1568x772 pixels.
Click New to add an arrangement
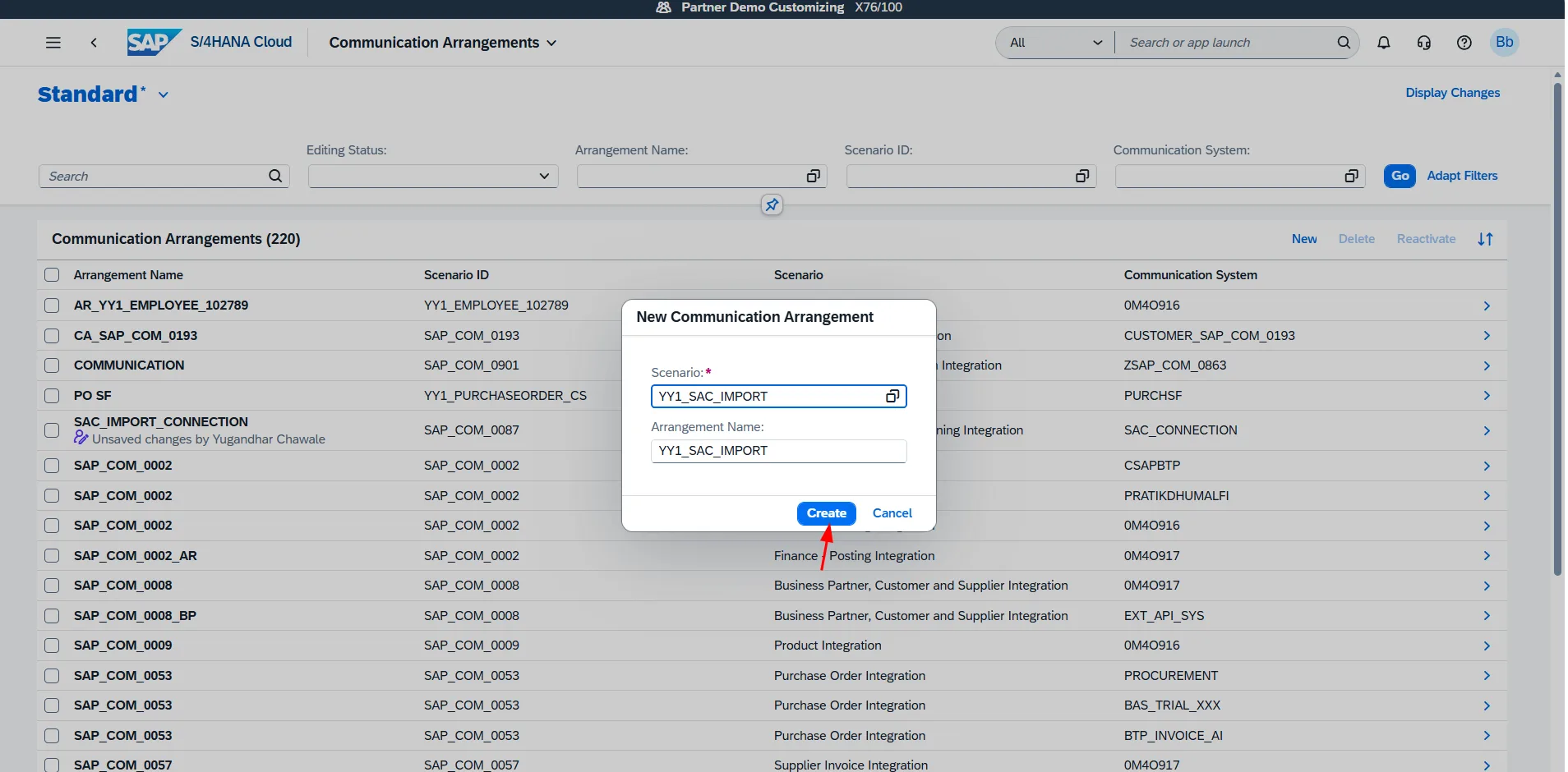click(x=1304, y=239)
